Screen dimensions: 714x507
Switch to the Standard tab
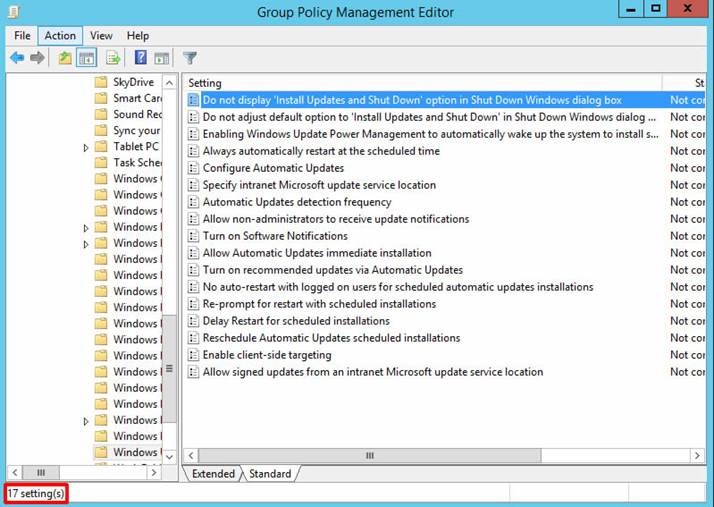click(270, 474)
